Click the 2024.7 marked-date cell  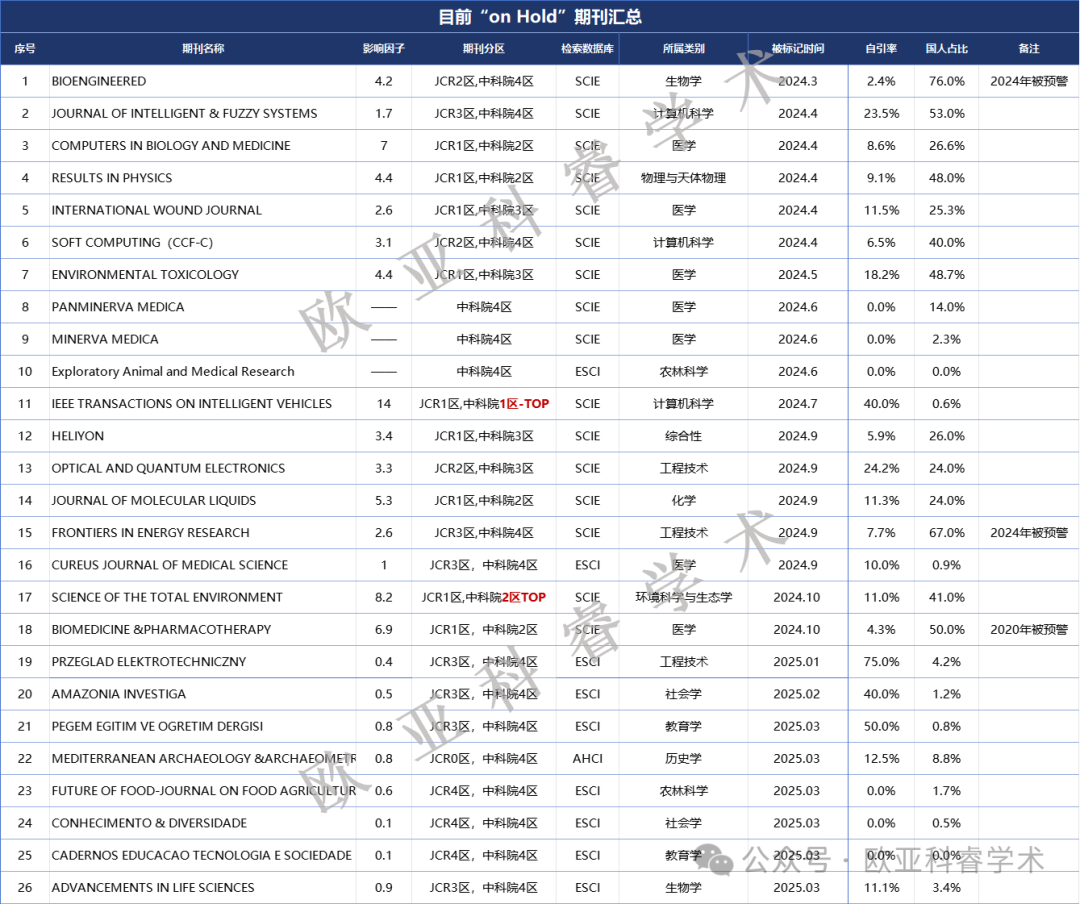tap(798, 404)
